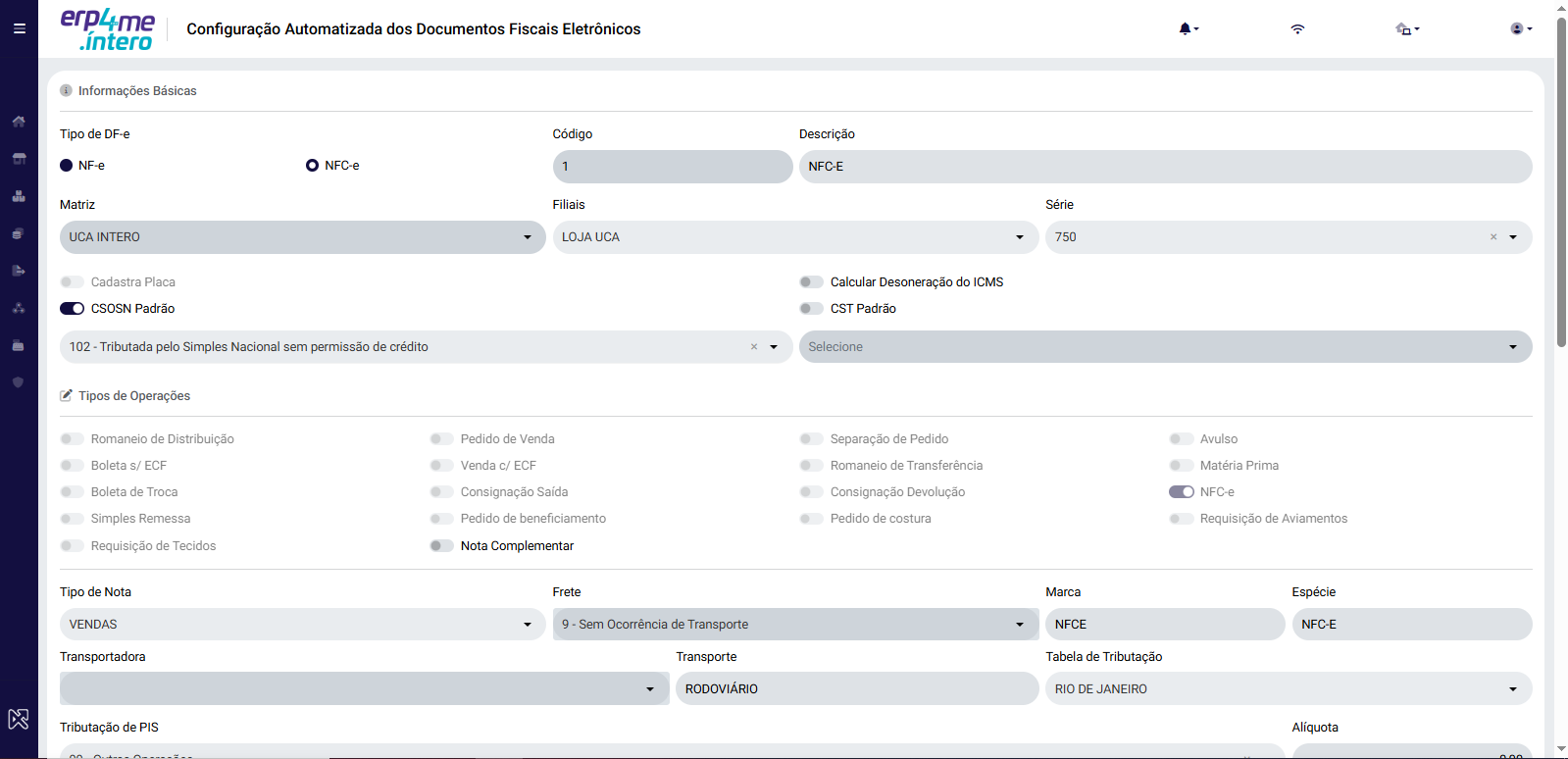Toggle the CSOSN Padrão switch
Viewport: 1568px width, 759px height.
[x=73, y=309]
